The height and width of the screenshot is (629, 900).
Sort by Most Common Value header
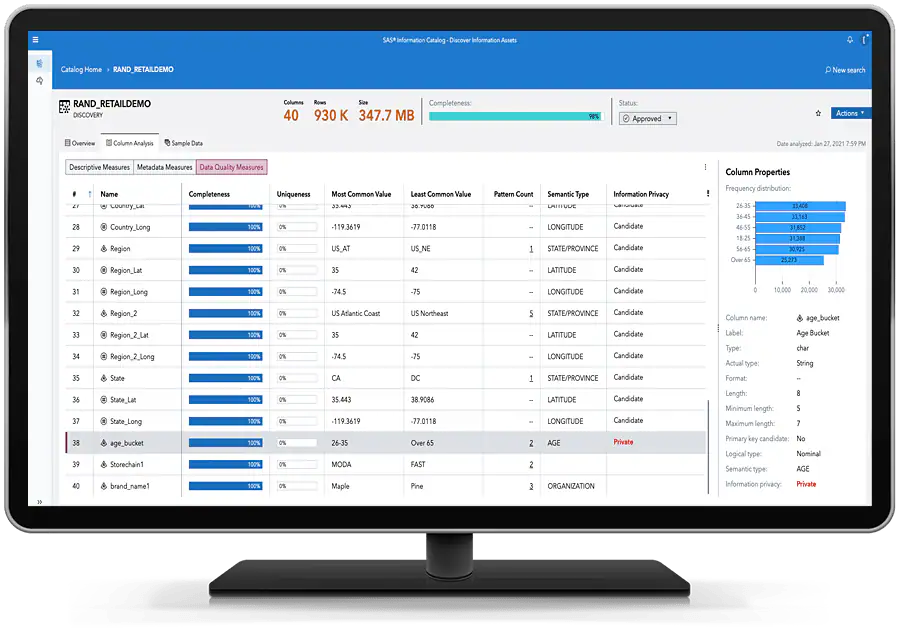[x=361, y=194]
